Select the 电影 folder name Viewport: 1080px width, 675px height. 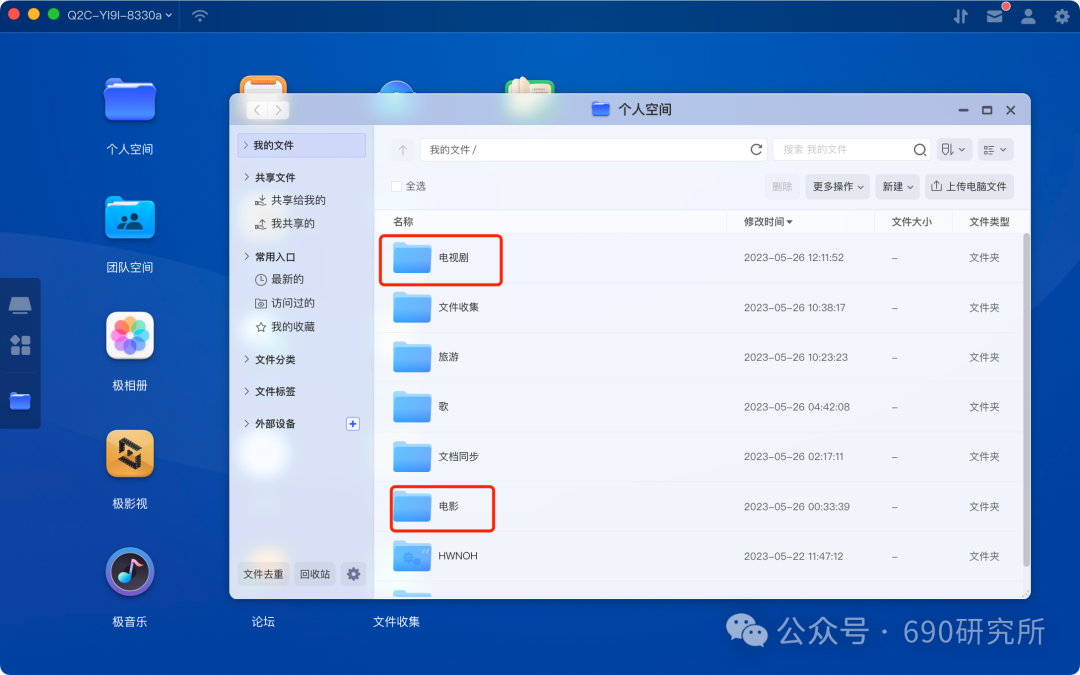[x=448, y=506]
